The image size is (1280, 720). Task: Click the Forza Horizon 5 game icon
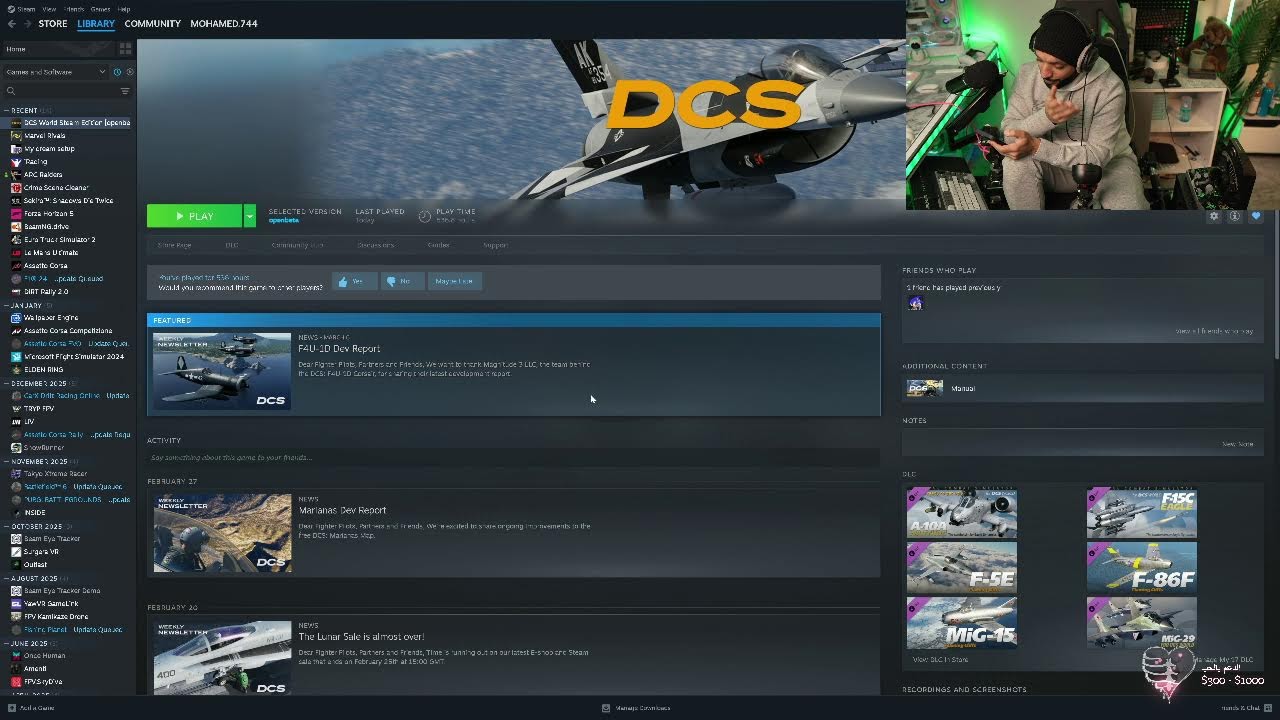[16, 214]
